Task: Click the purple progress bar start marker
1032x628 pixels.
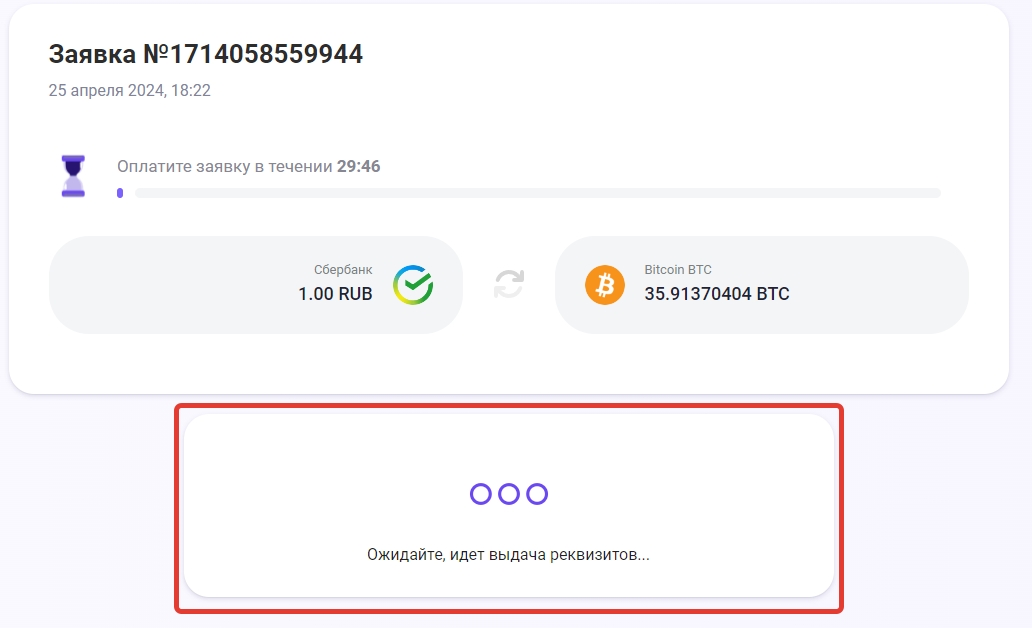Action: 120,193
